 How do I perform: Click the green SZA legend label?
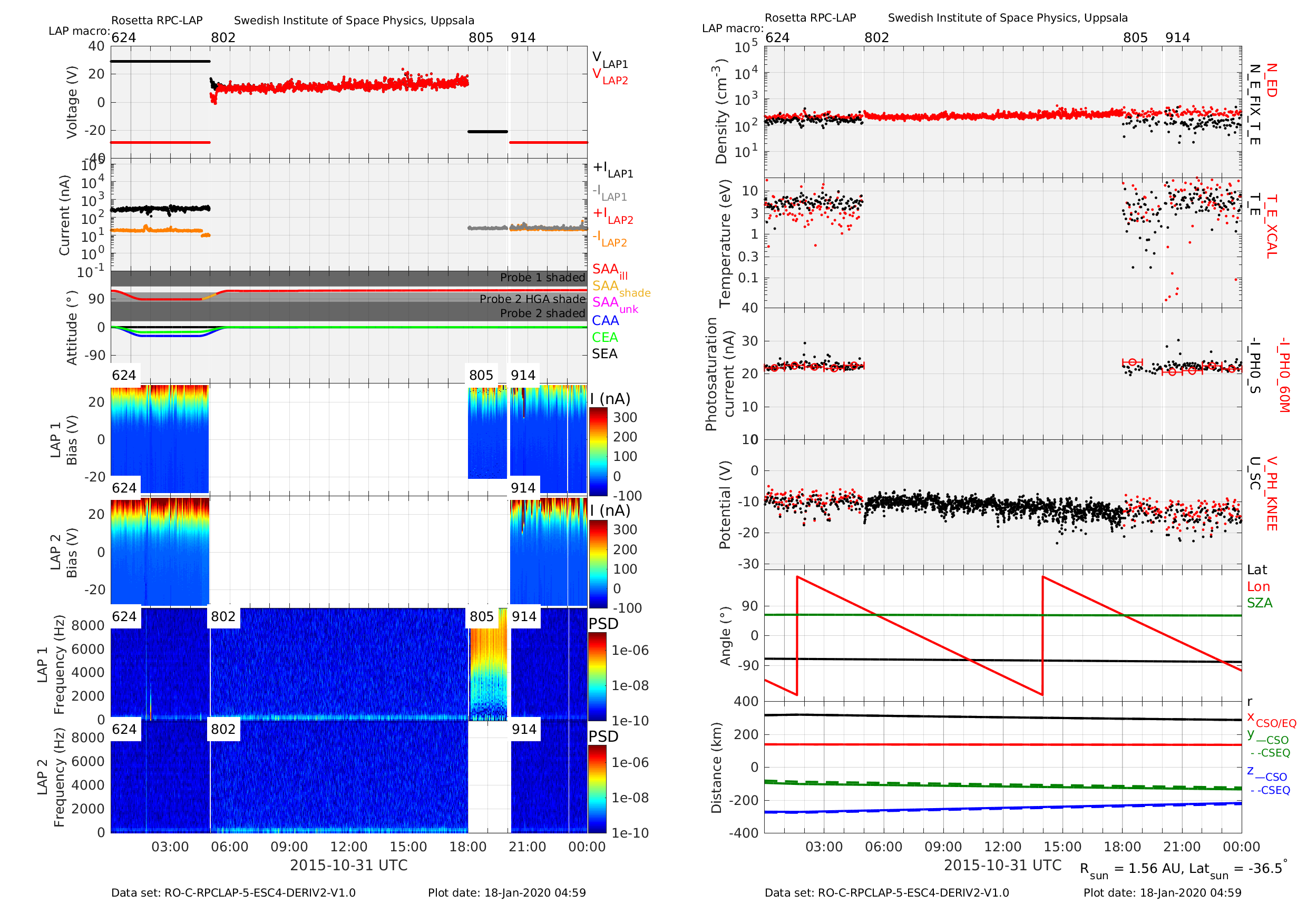pos(1260,603)
